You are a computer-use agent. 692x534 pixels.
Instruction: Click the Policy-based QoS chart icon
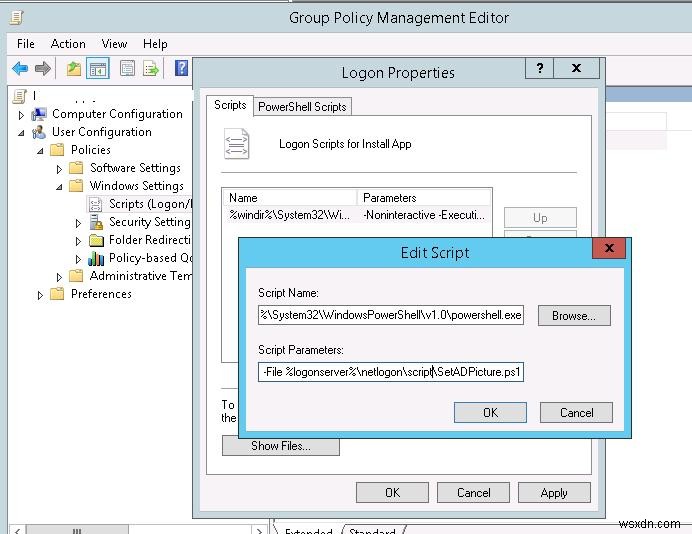96,258
